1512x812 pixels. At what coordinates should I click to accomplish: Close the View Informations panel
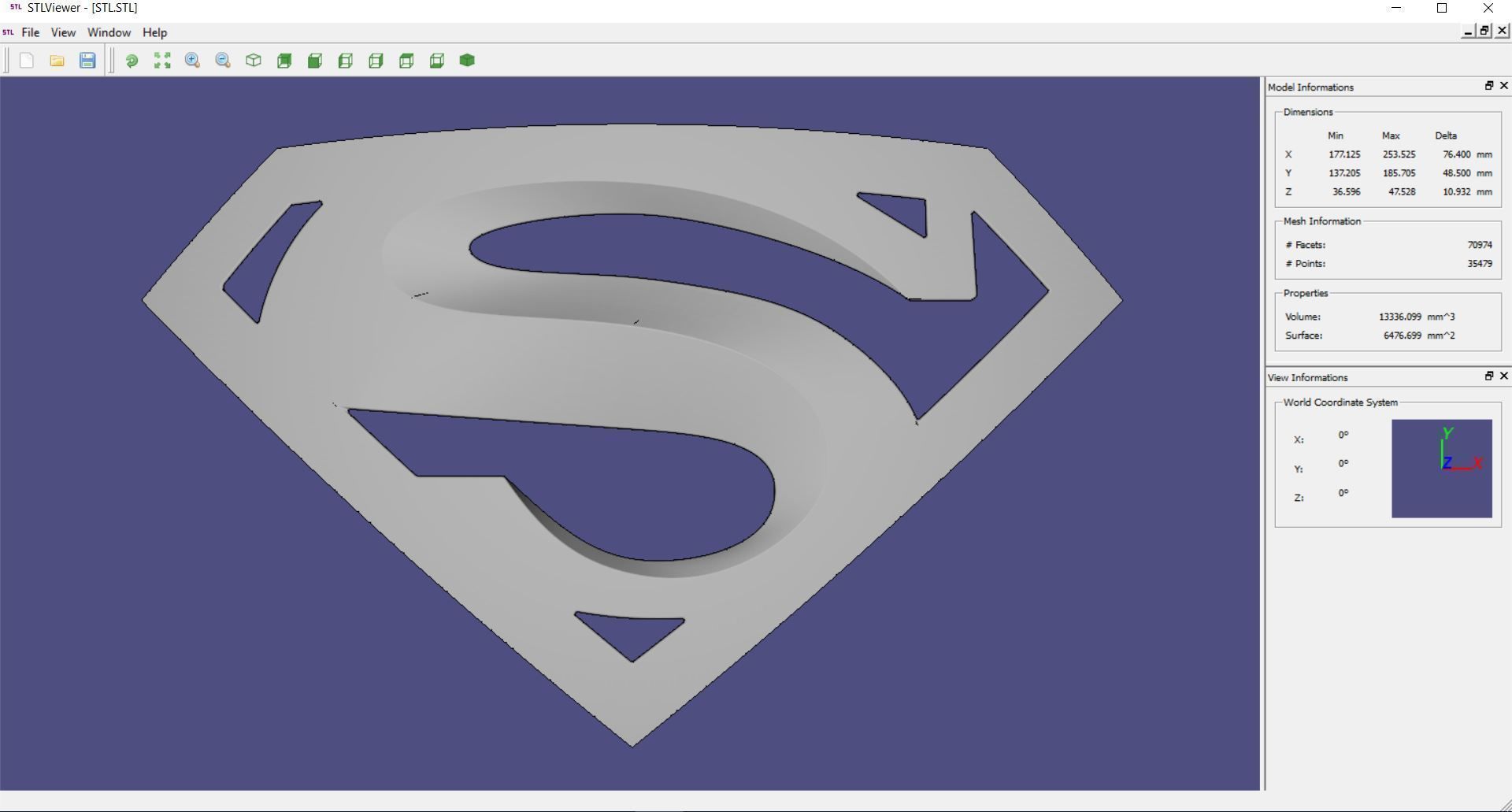(1503, 376)
